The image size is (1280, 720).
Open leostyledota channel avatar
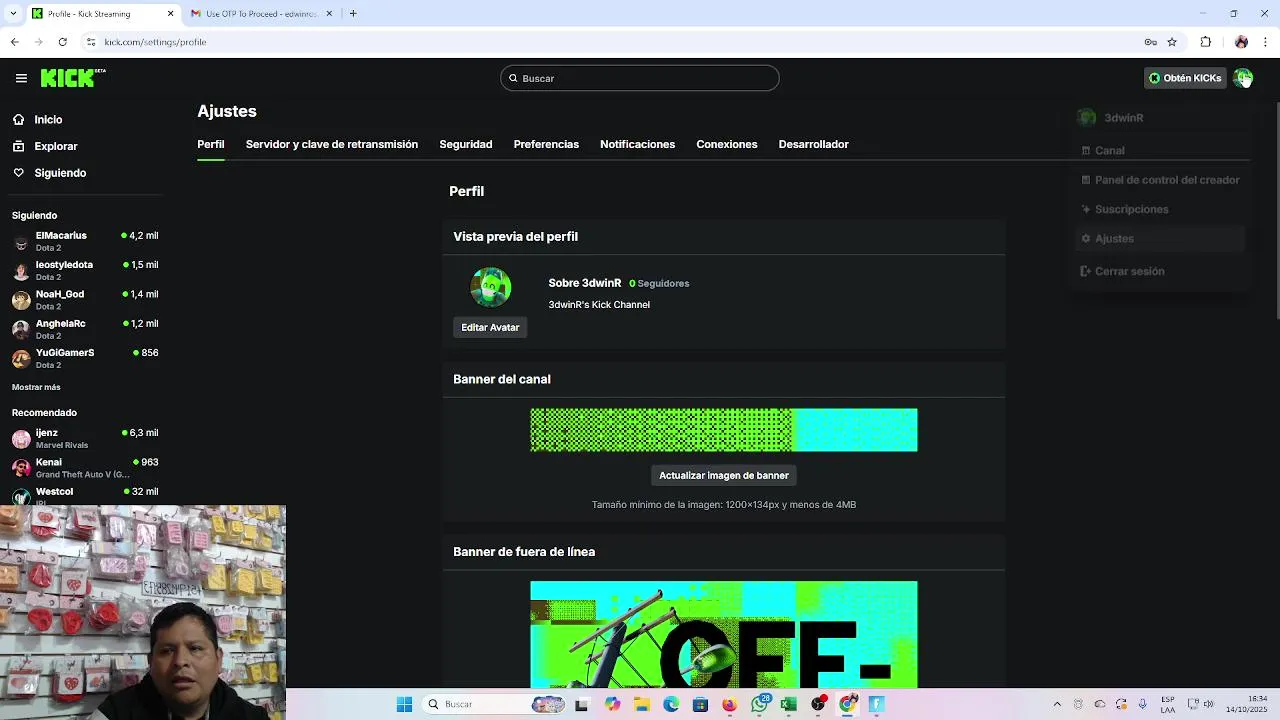(x=21, y=271)
